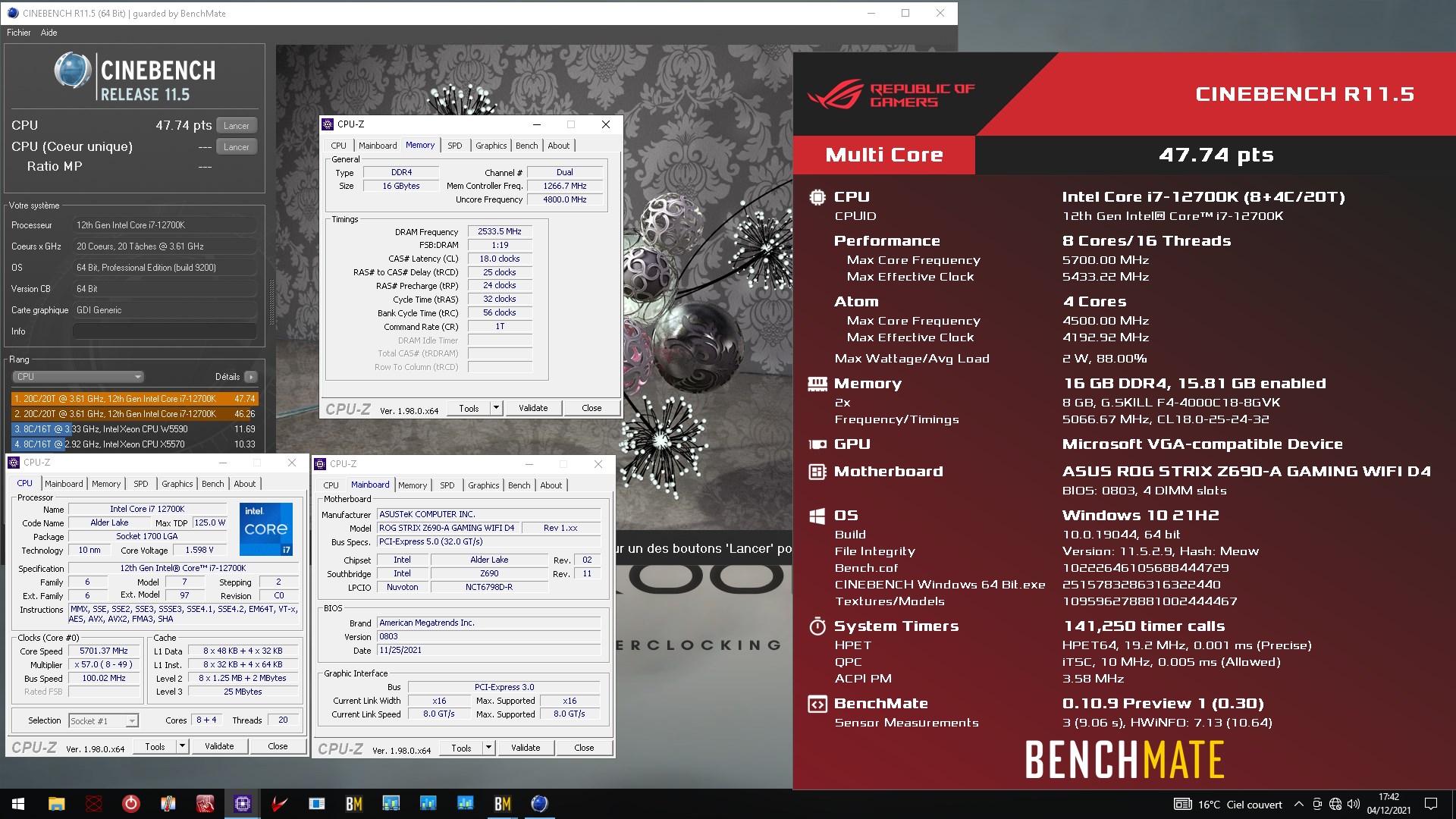Click the Intel Core i7 badge in CPU-Z

pos(266,529)
